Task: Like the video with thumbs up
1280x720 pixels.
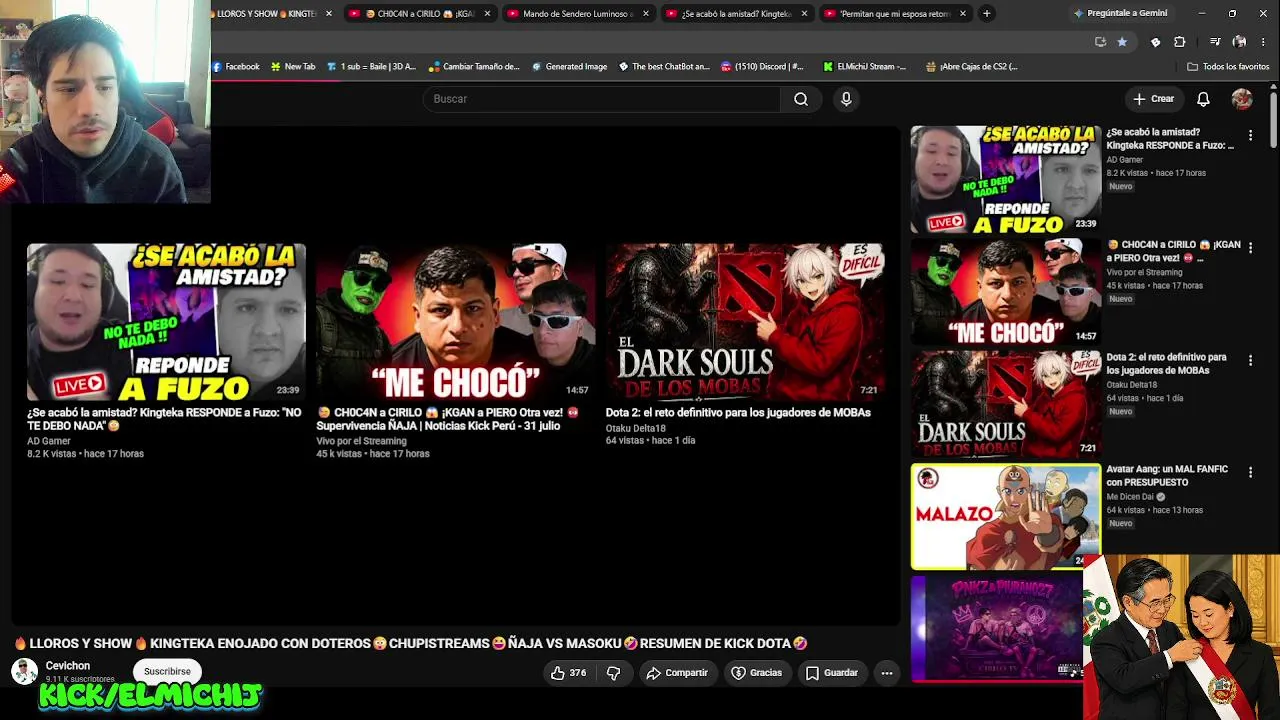Action: click(x=568, y=673)
